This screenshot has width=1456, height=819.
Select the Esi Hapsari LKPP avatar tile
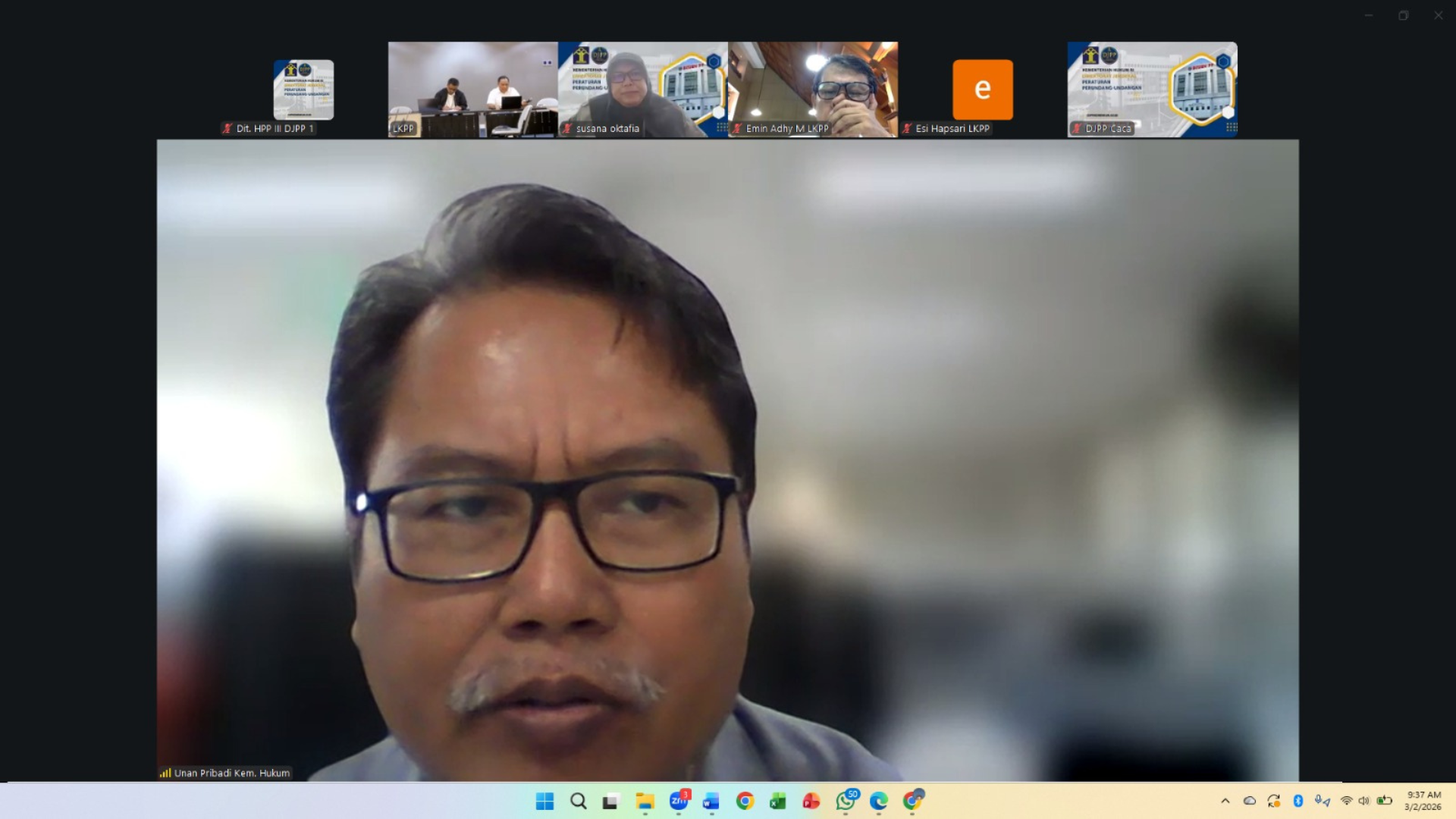coord(982,89)
